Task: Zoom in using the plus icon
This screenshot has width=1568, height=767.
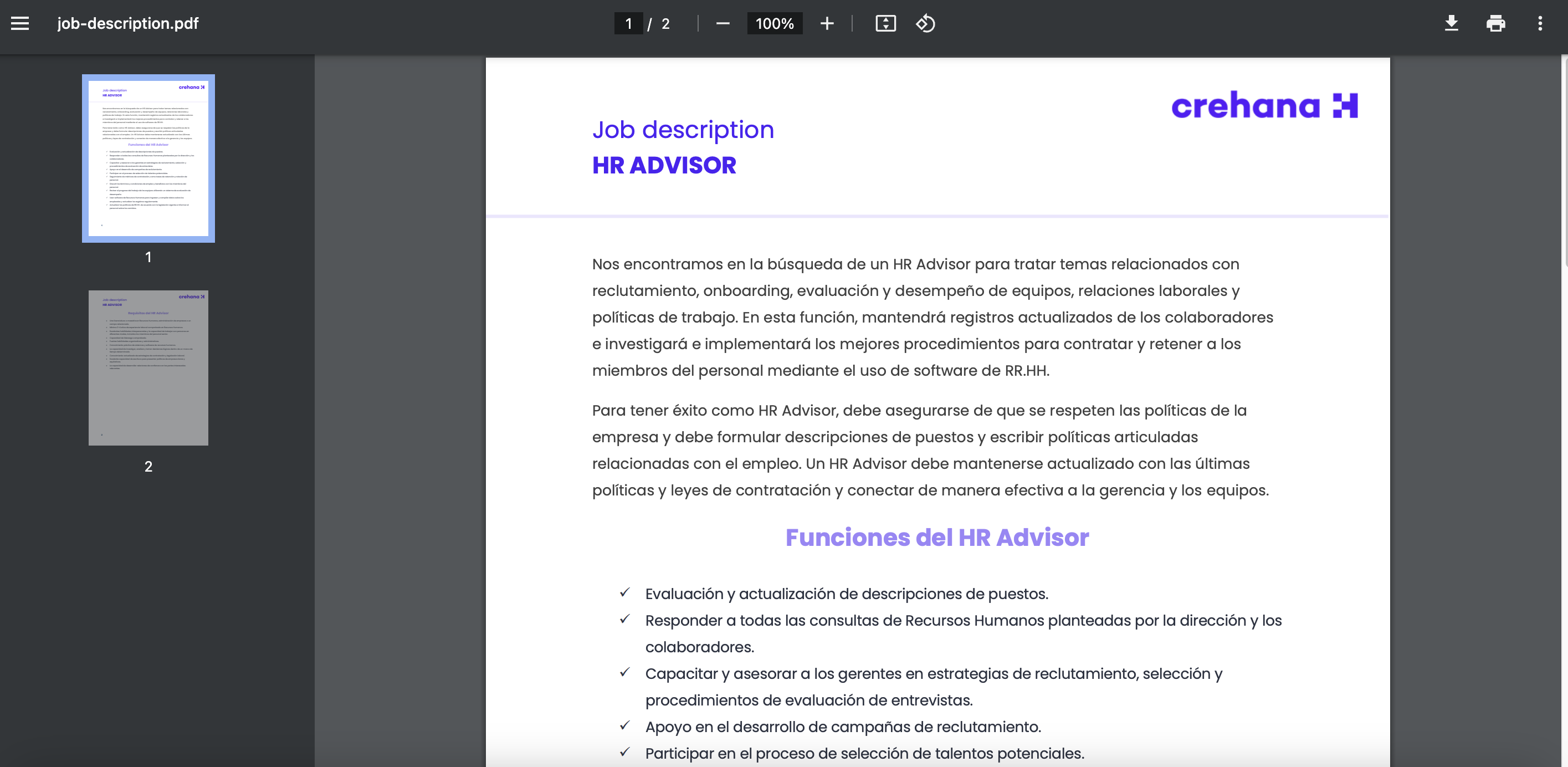Action: coord(827,23)
